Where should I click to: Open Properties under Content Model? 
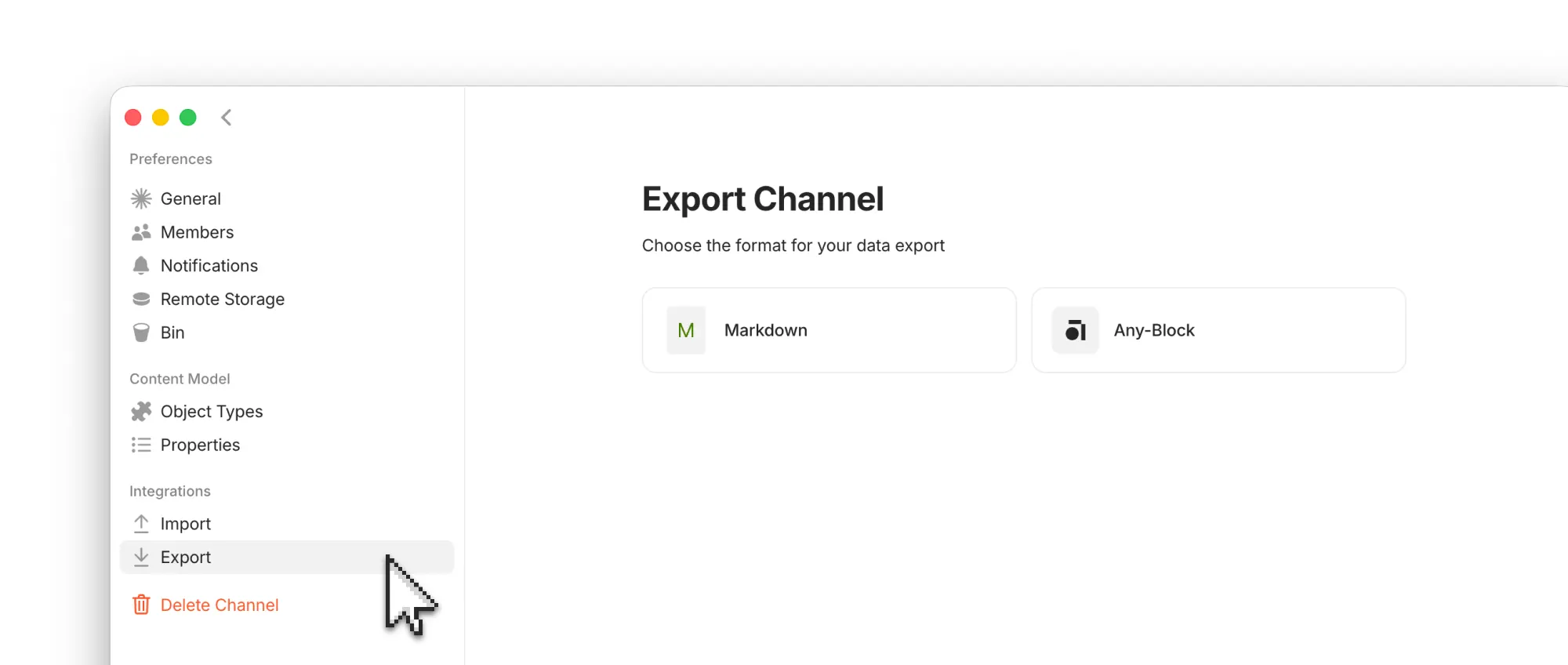(x=287, y=445)
